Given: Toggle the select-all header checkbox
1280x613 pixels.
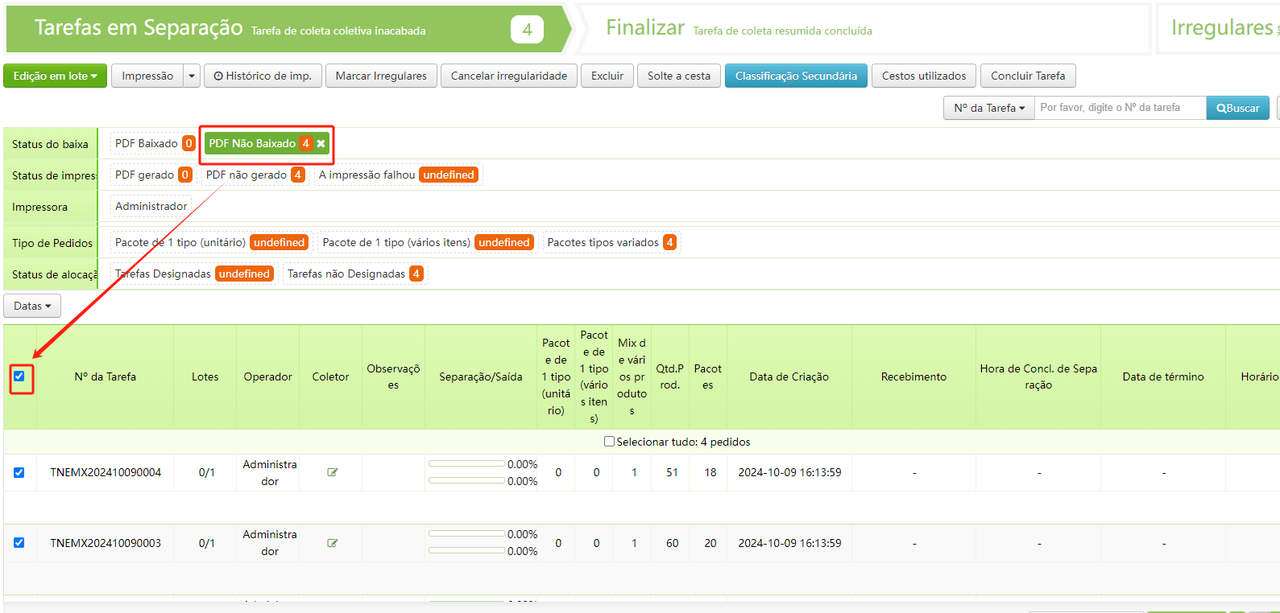Looking at the screenshot, I should tap(20, 377).
